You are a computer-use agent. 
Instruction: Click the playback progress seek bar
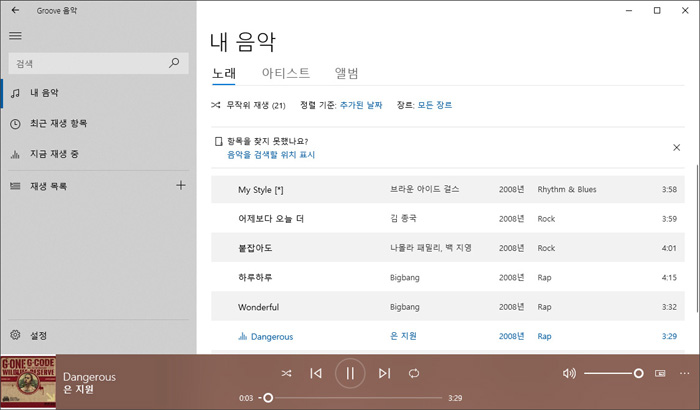(x=350, y=397)
